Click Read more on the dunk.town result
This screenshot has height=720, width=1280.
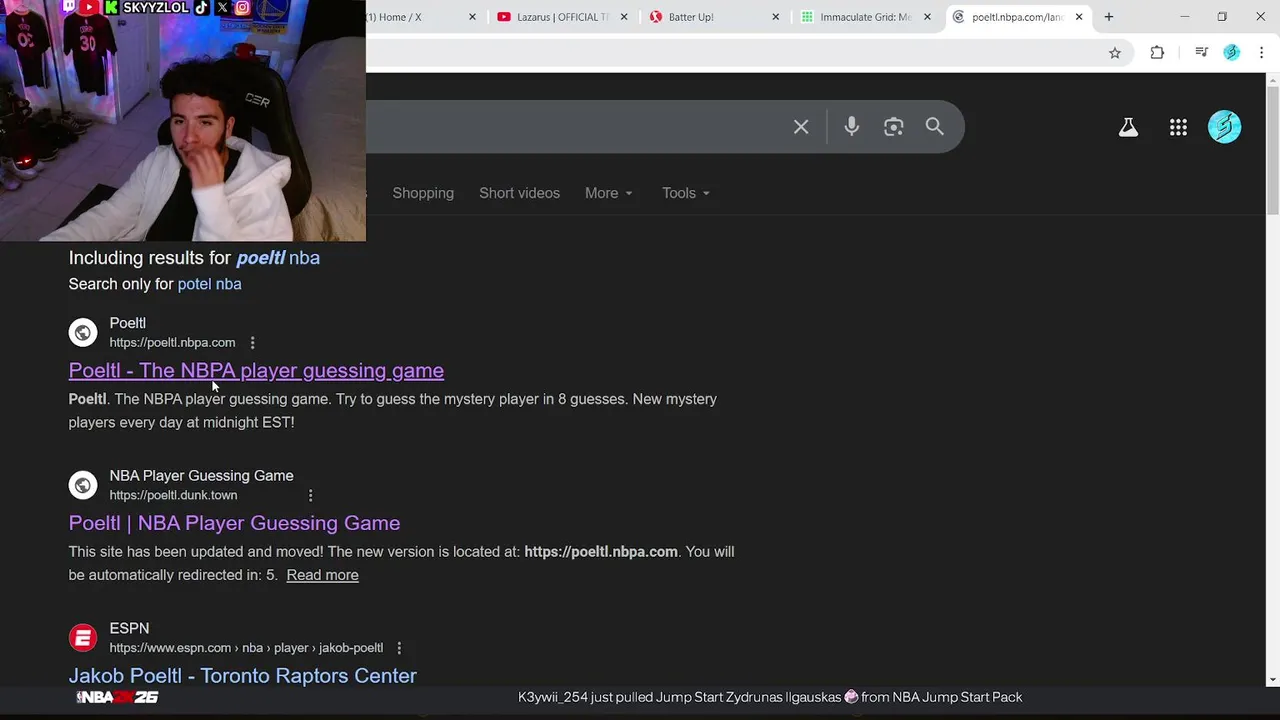click(322, 575)
